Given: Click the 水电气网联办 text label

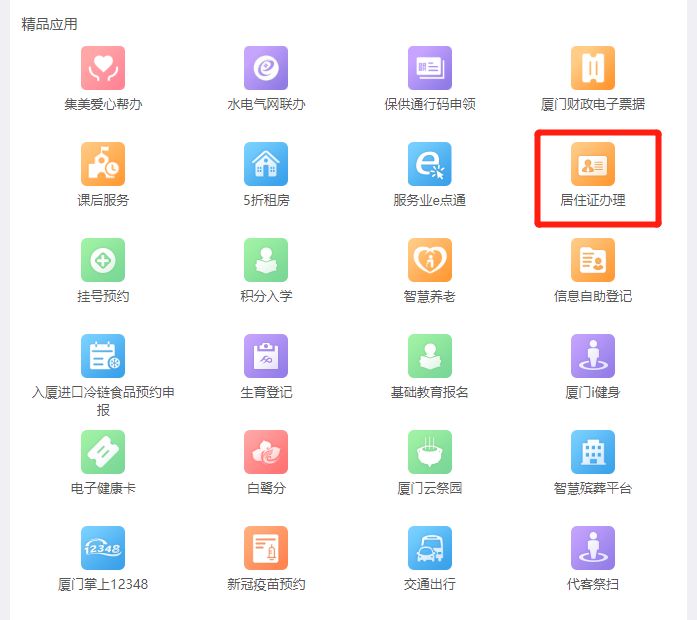Looking at the screenshot, I should tap(266, 104).
